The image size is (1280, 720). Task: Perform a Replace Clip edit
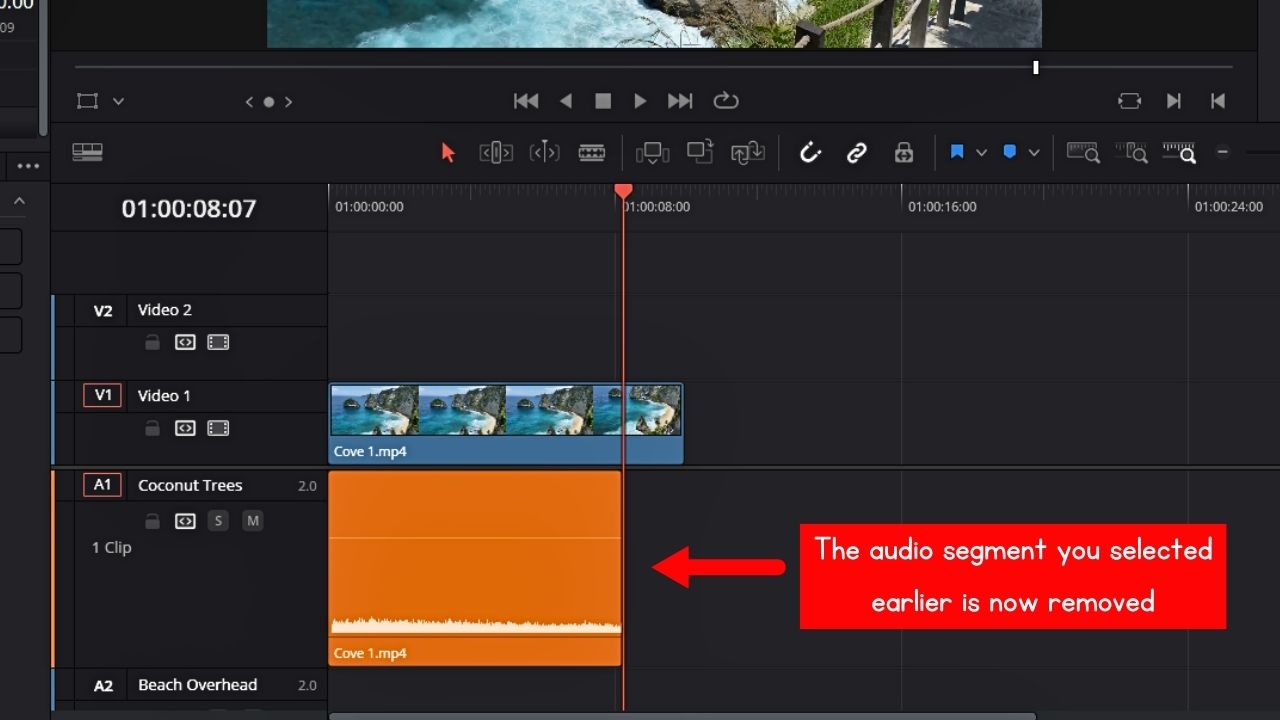coord(748,152)
